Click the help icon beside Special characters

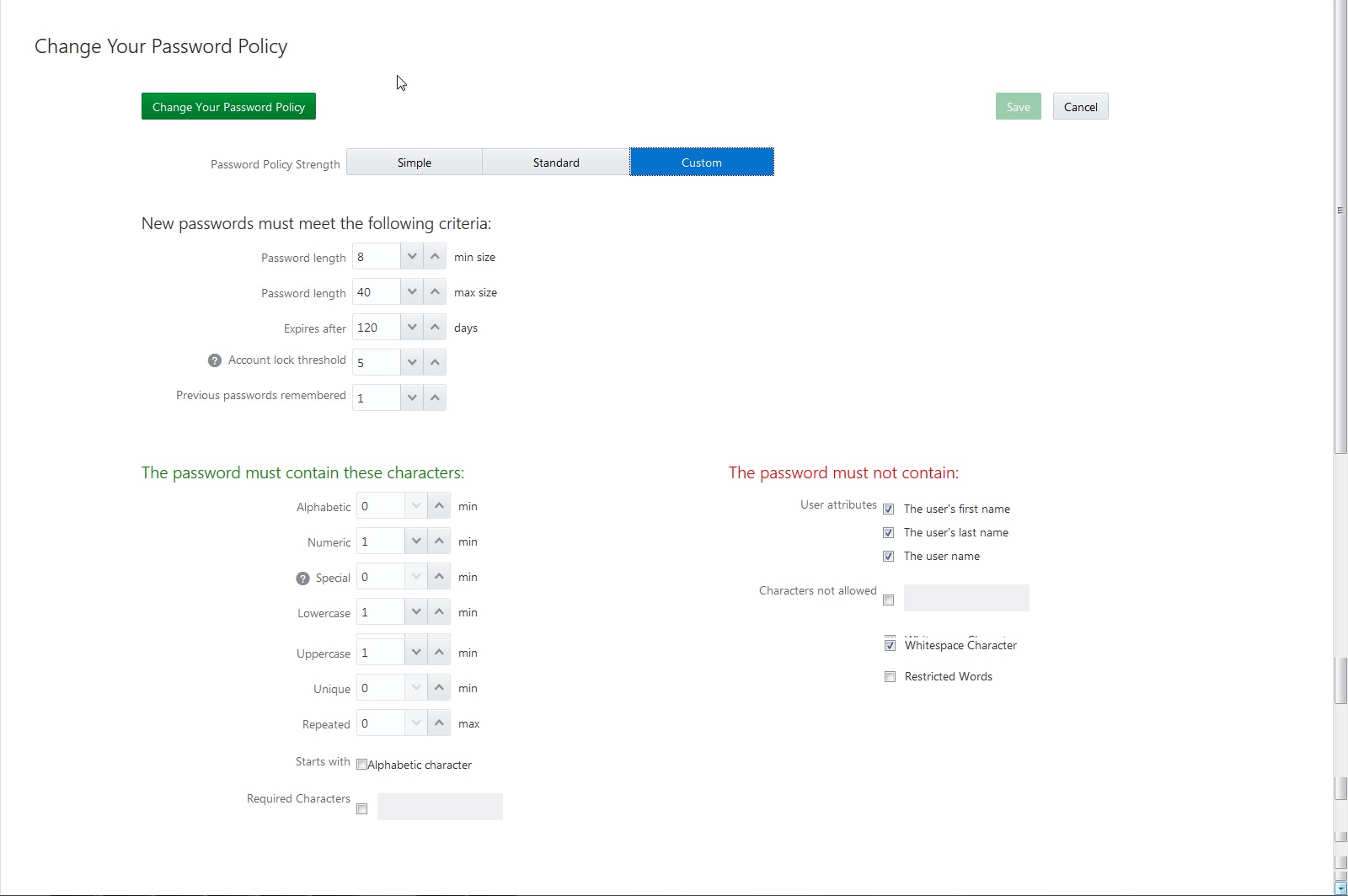point(302,579)
